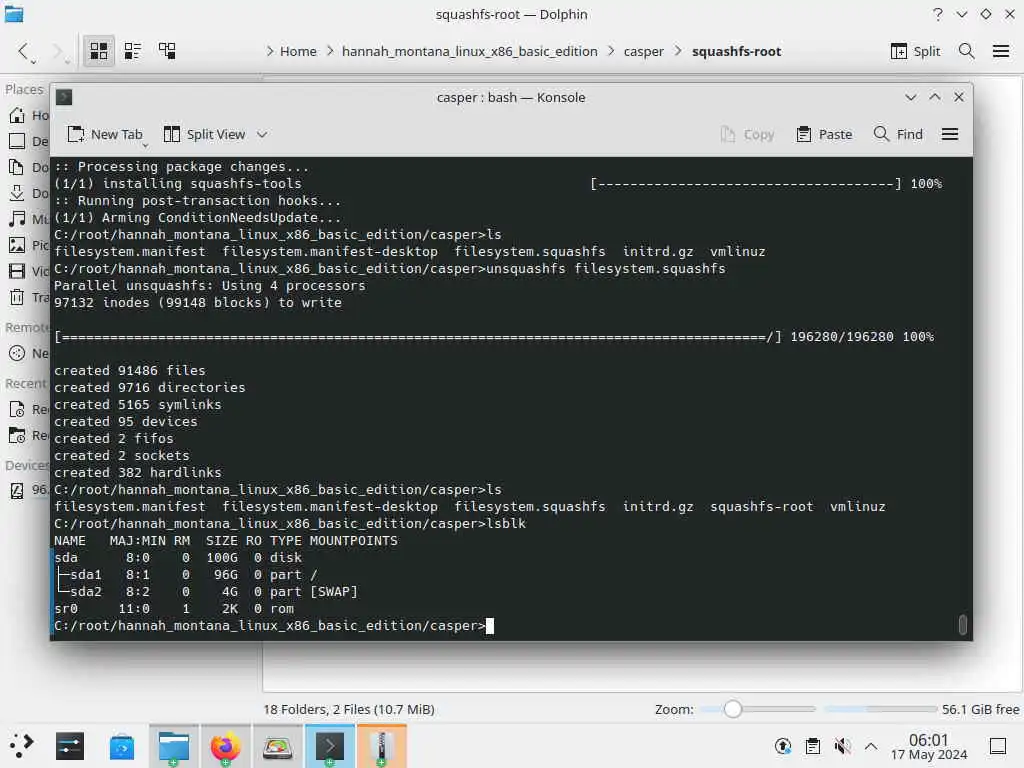1024x768 pixels.
Task: Select Downloads place icon in sidebar
Action: pos(17,193)
